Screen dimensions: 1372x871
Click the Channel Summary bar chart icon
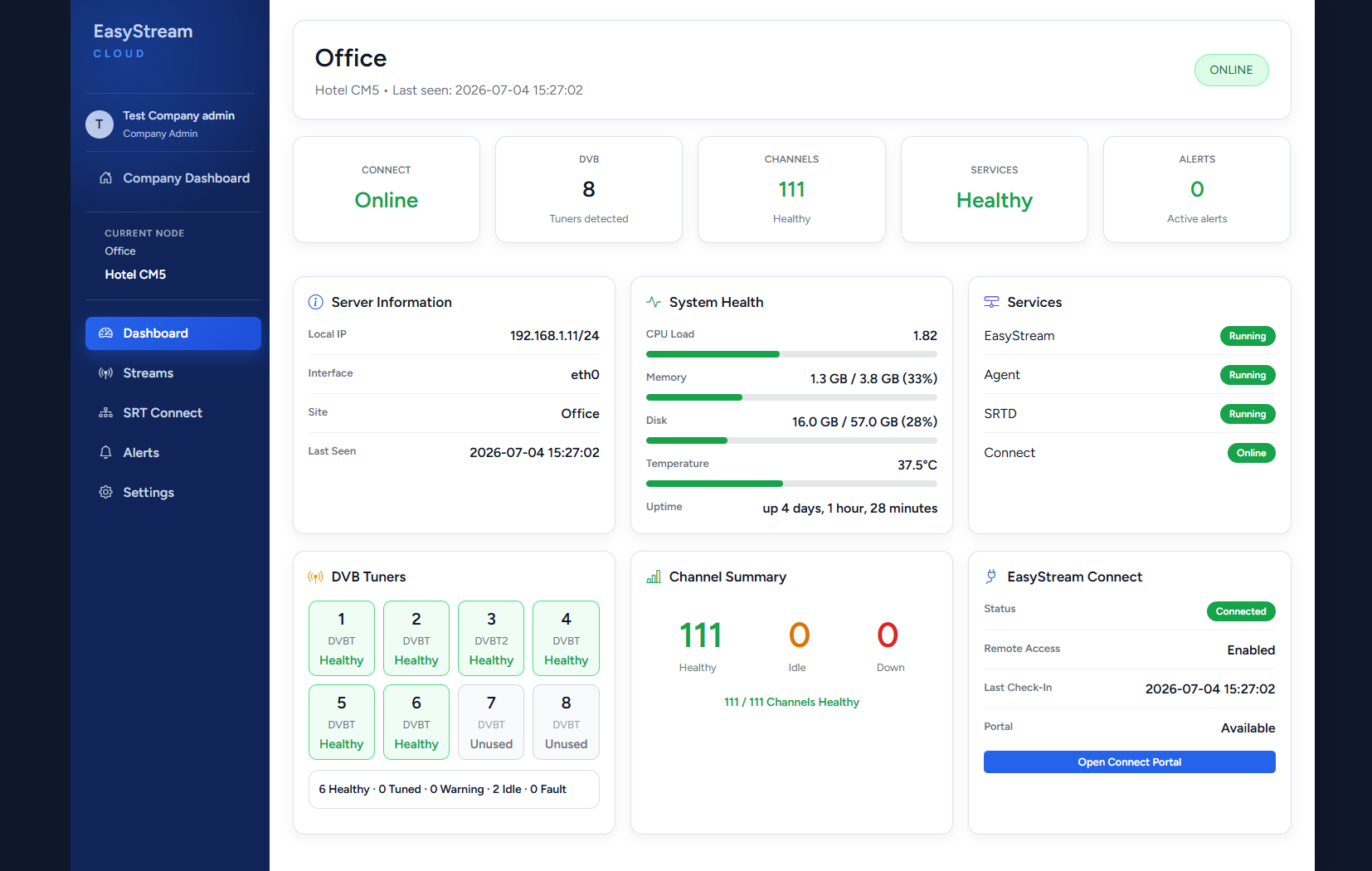coord(654,577)
